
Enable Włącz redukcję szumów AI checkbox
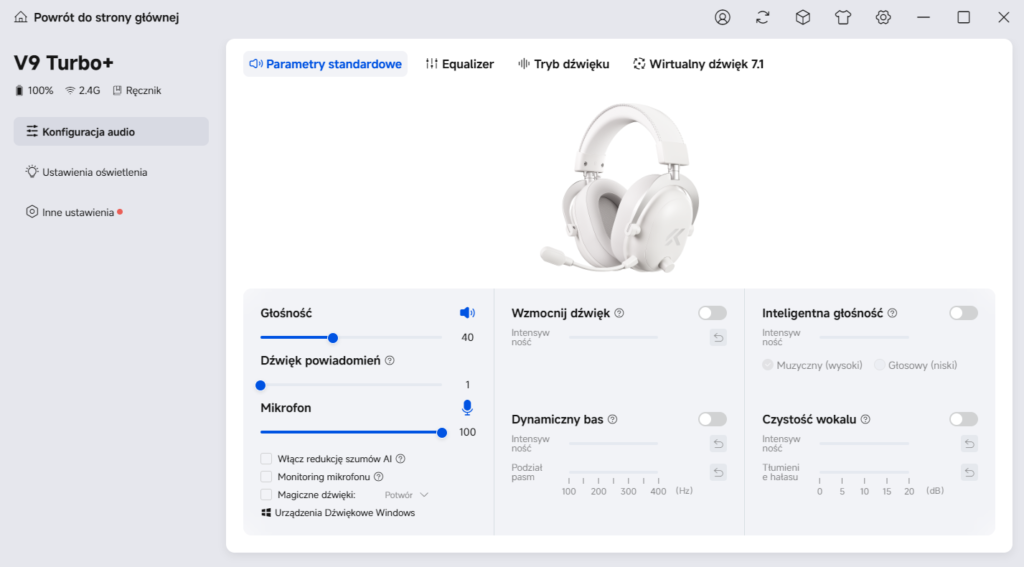coord(266,459)
